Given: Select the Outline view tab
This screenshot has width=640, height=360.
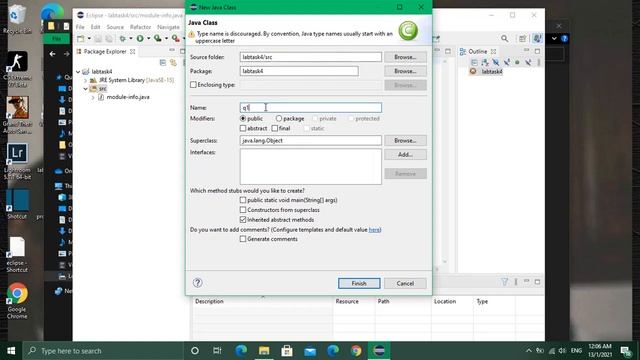Looking at the screenshot, I should (478, 51).
